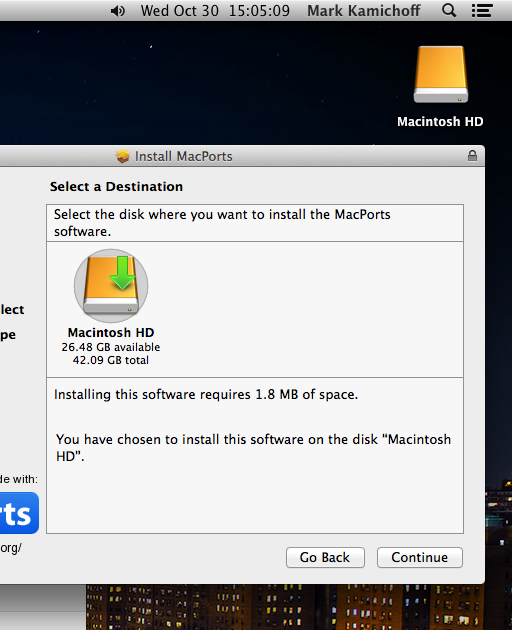This screenshot has height=630, width=512.
Task: Click the Go Back button
Action: tap(325, 557)
